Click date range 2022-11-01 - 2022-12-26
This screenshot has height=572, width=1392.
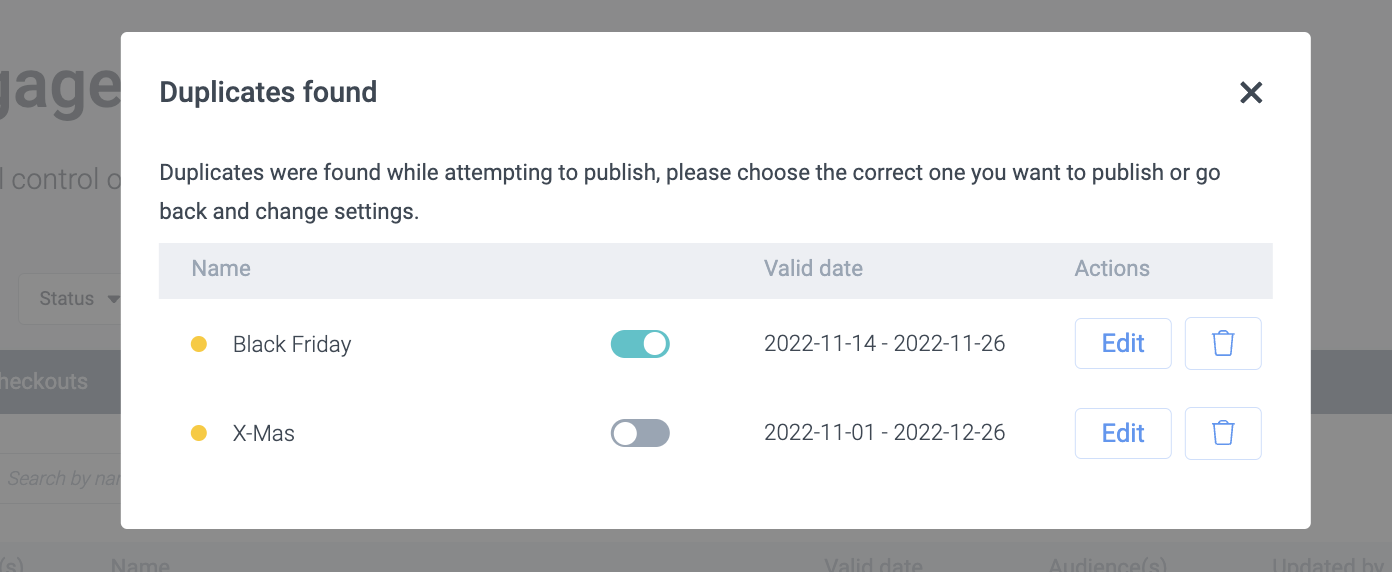[884, 433]
